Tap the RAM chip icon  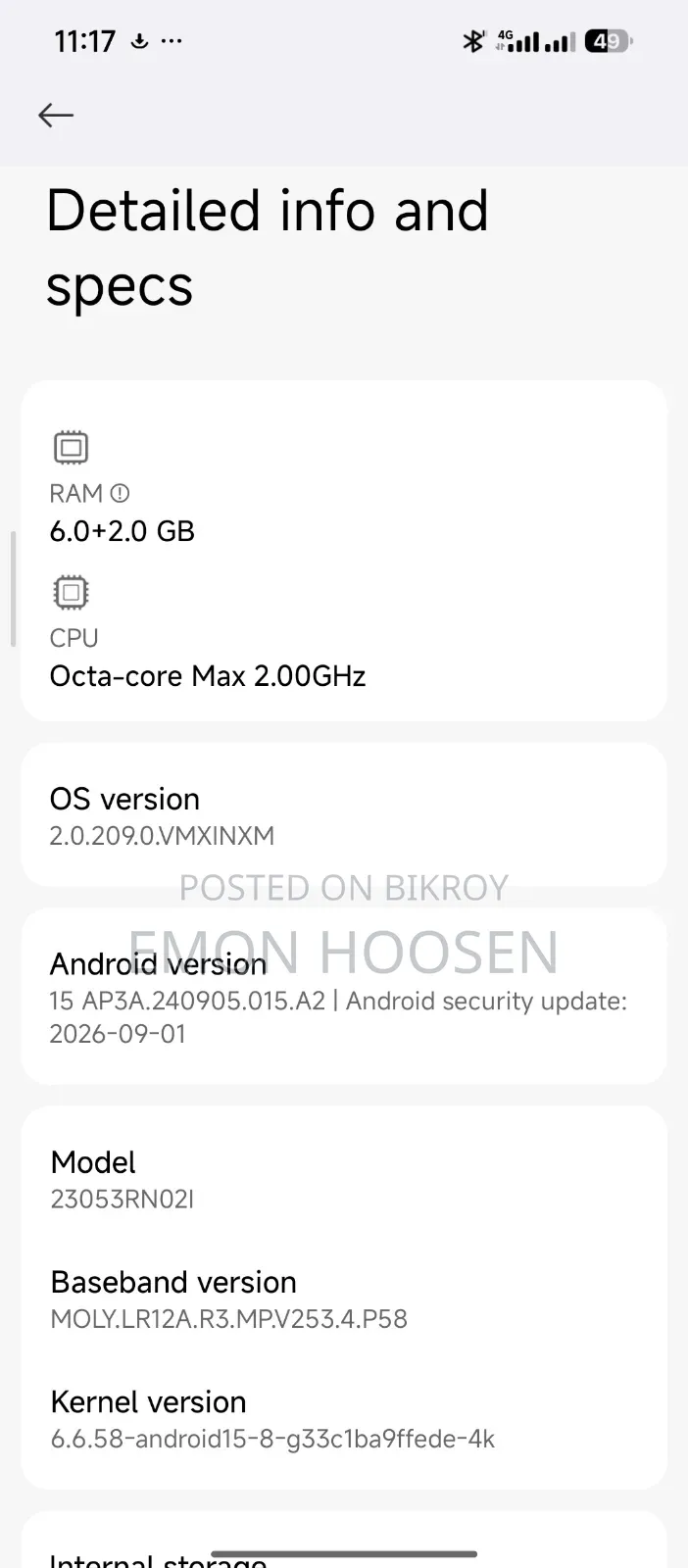coord(71,448)
